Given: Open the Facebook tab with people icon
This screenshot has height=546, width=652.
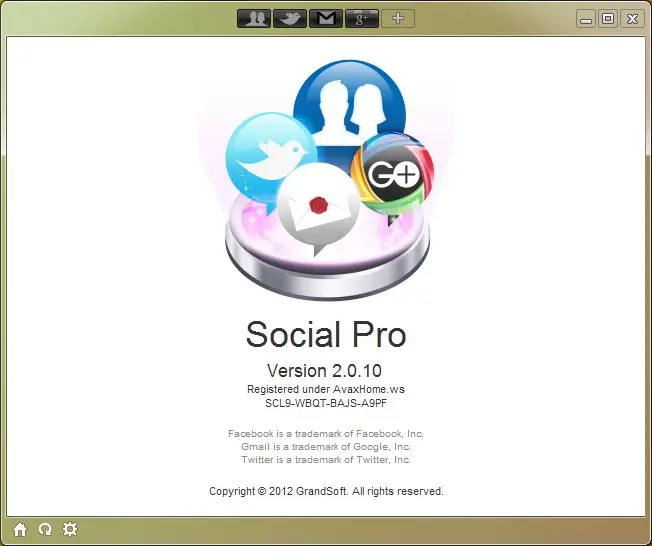Looking at the screenshot, I should click(x=254, y=19).
